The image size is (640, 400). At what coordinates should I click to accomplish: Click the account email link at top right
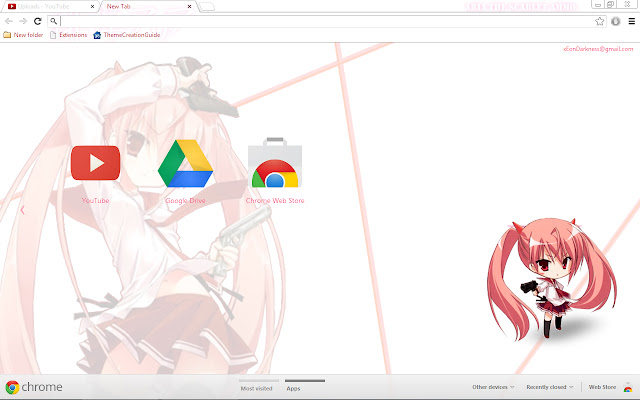coord(598,49)
